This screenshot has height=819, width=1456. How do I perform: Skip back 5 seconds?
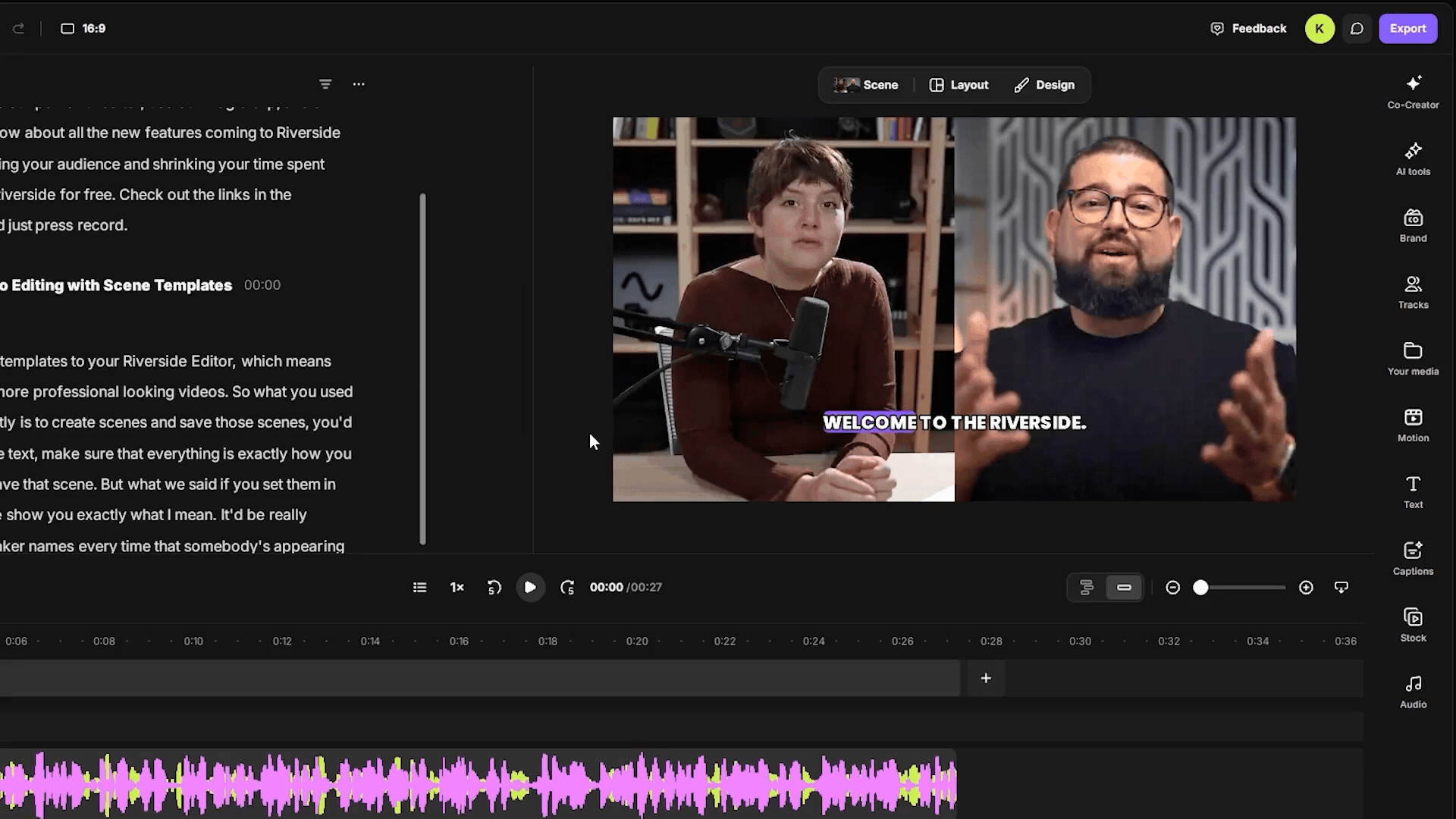[494, 588]
